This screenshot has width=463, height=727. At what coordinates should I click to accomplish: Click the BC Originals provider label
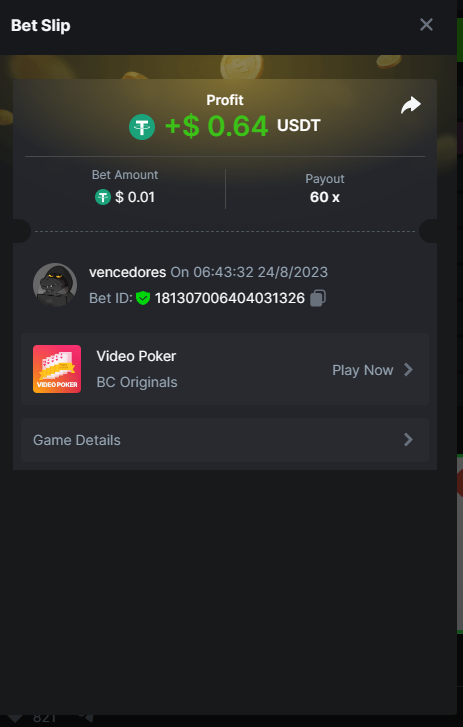(137, 382)
